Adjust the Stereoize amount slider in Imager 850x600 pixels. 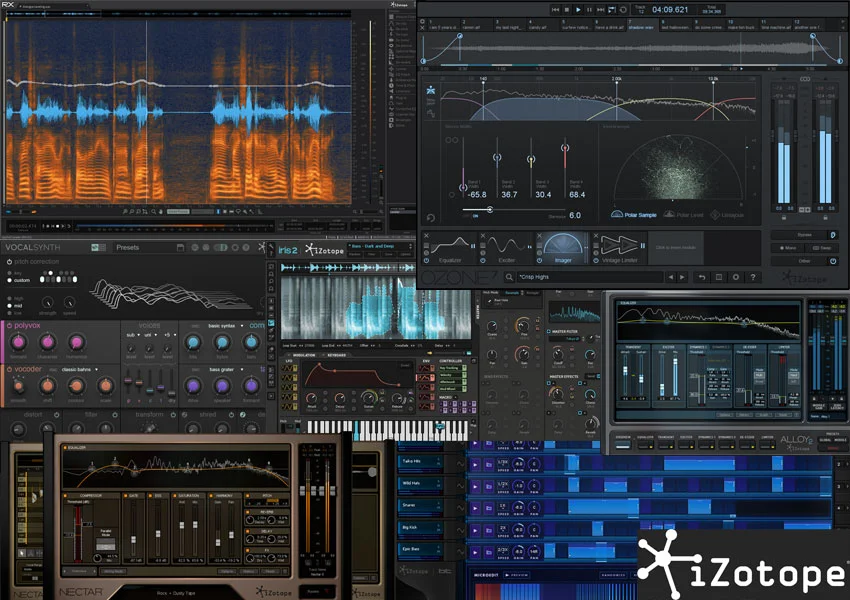[x=490, y=209]
